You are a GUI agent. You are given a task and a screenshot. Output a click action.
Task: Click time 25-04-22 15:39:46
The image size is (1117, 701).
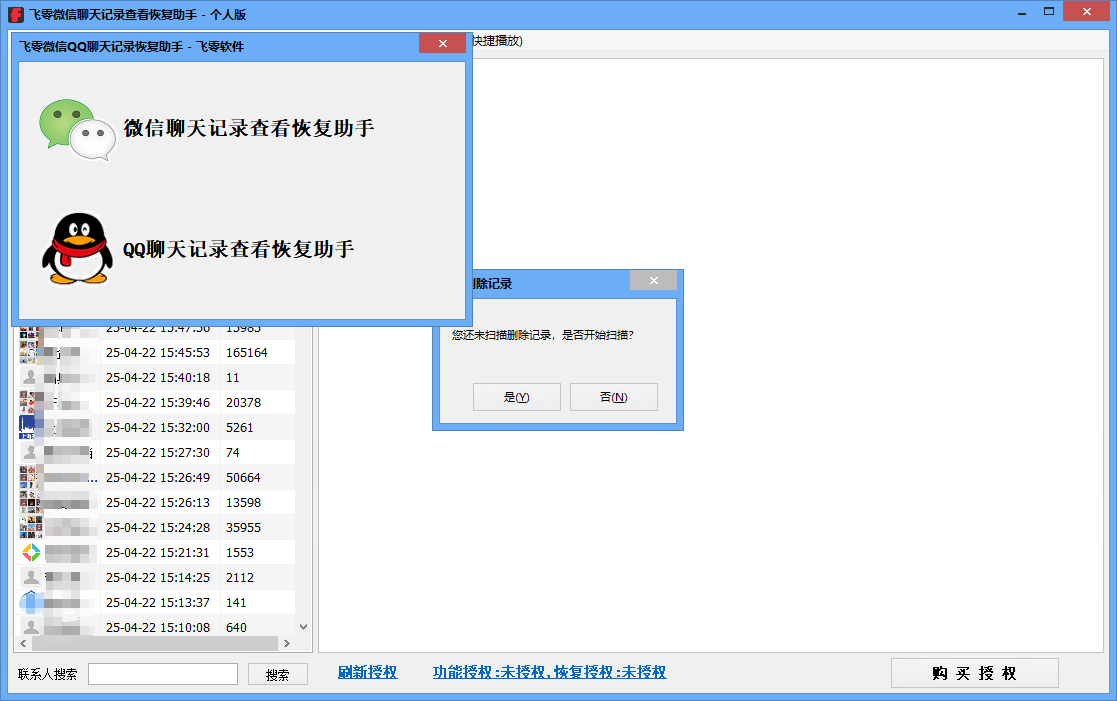coord(158,403)
